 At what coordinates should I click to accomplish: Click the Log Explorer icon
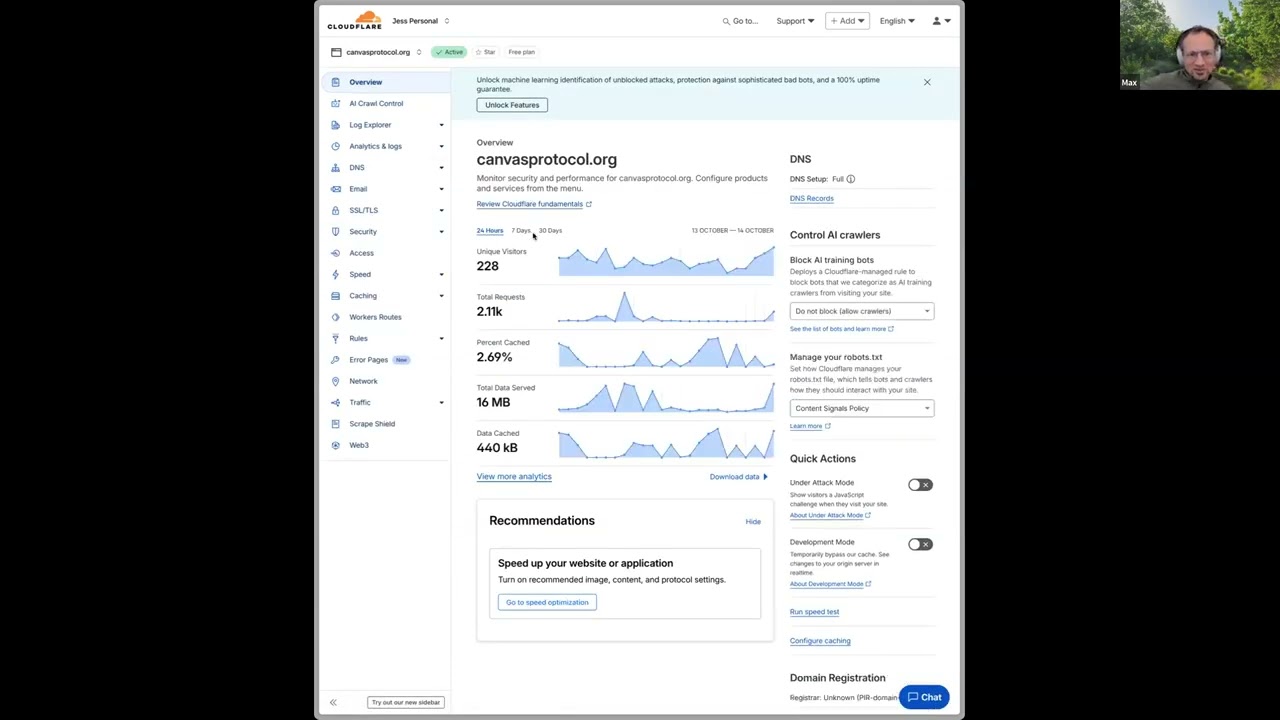(336, 125)
